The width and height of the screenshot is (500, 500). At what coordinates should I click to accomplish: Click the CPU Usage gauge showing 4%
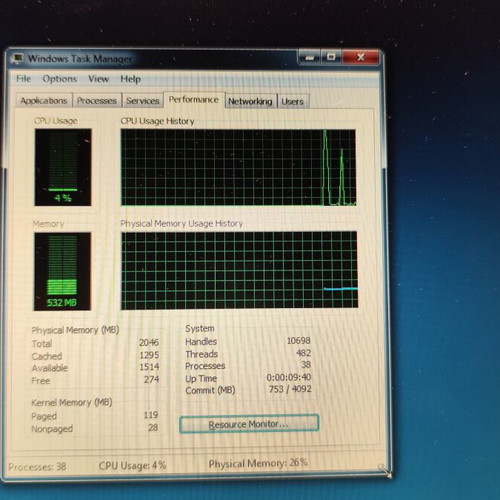63,167
